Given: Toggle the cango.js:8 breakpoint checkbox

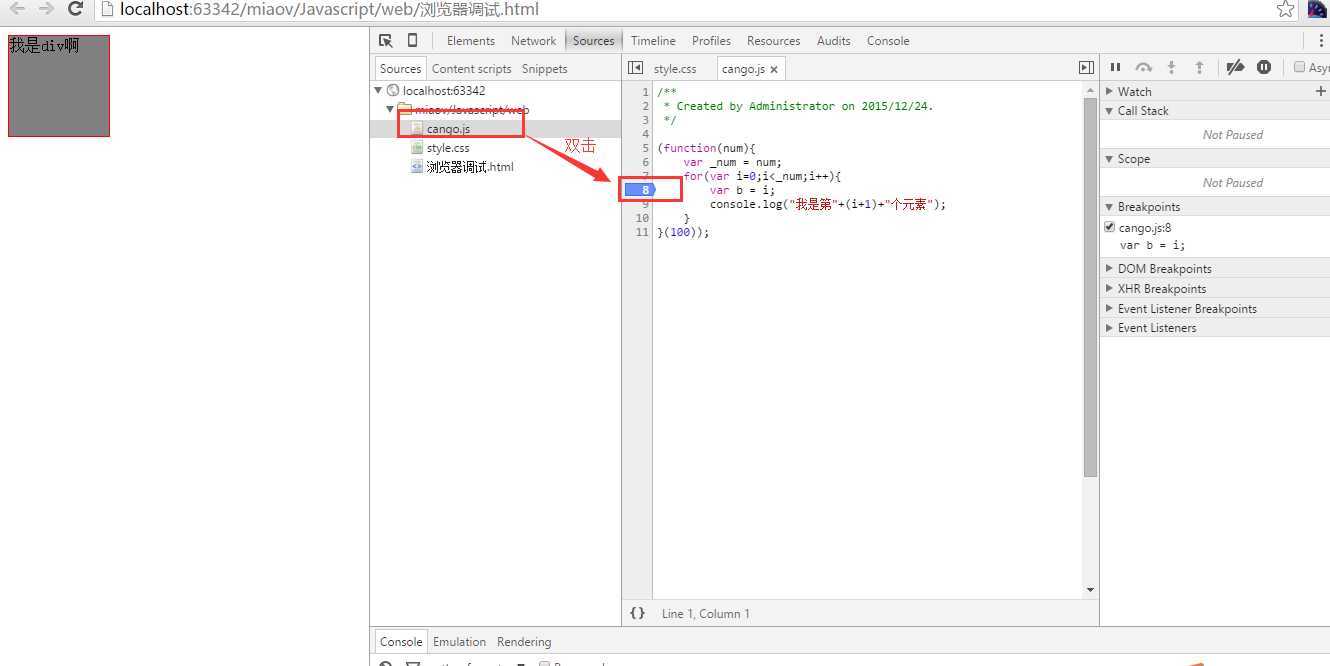Looking at the screenshot, I should pyautogui.click(x=1109, y=227).
